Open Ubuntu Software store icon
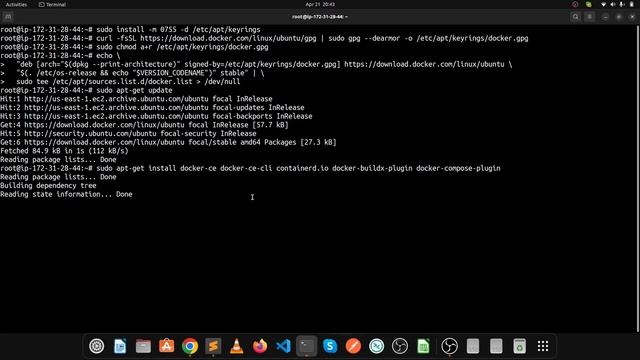The image size is (640, 360). click(167, 346)
